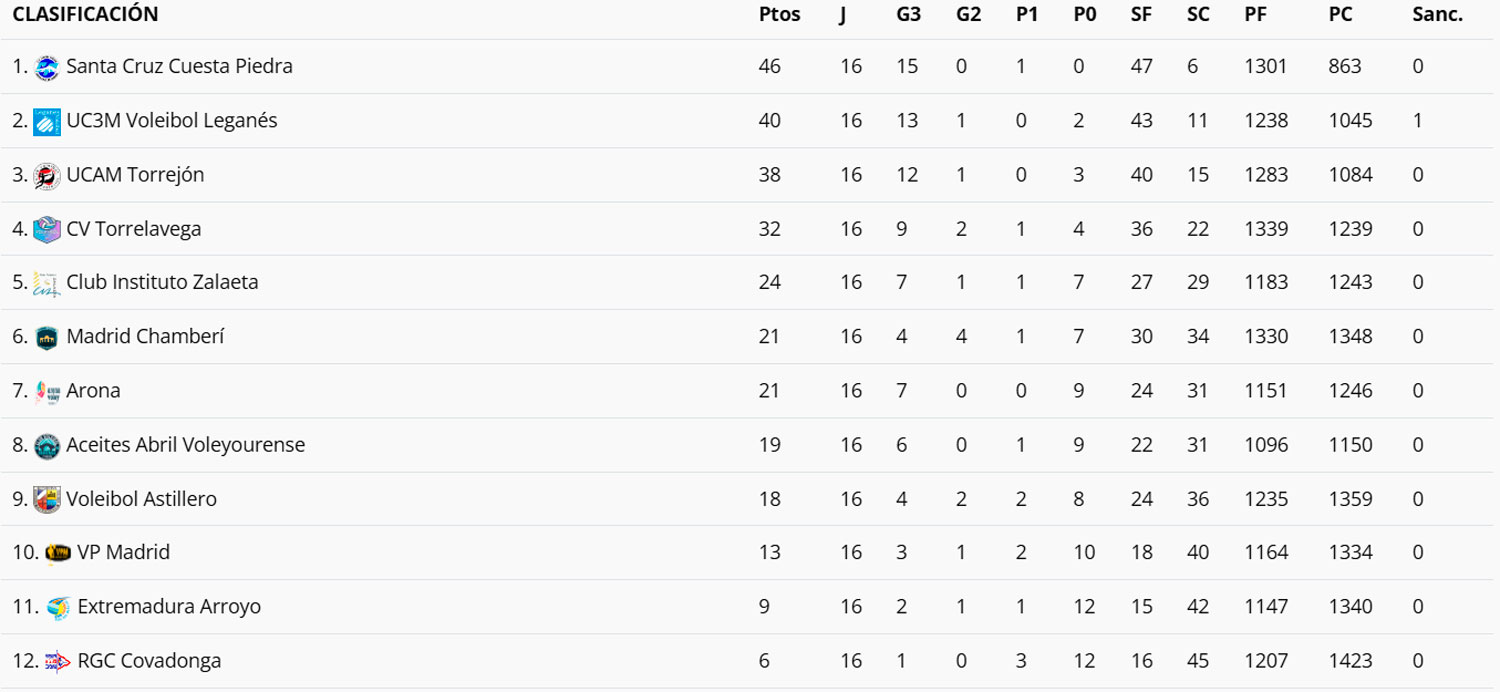Click the Santa Cruz Cuesta Piedra team logo
Screen dimensions: 1500x692
(x=47, y=67)
